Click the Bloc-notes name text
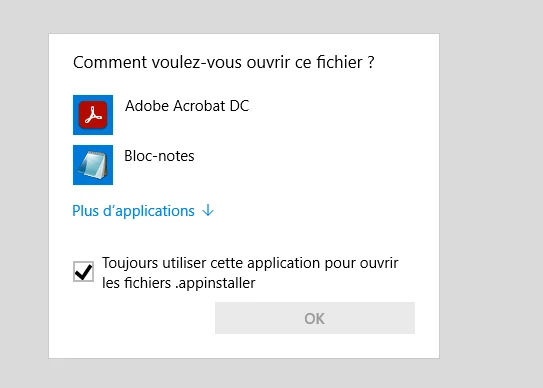Image resolution: width=543 pixels, height=388 pixels. point(159,156)
